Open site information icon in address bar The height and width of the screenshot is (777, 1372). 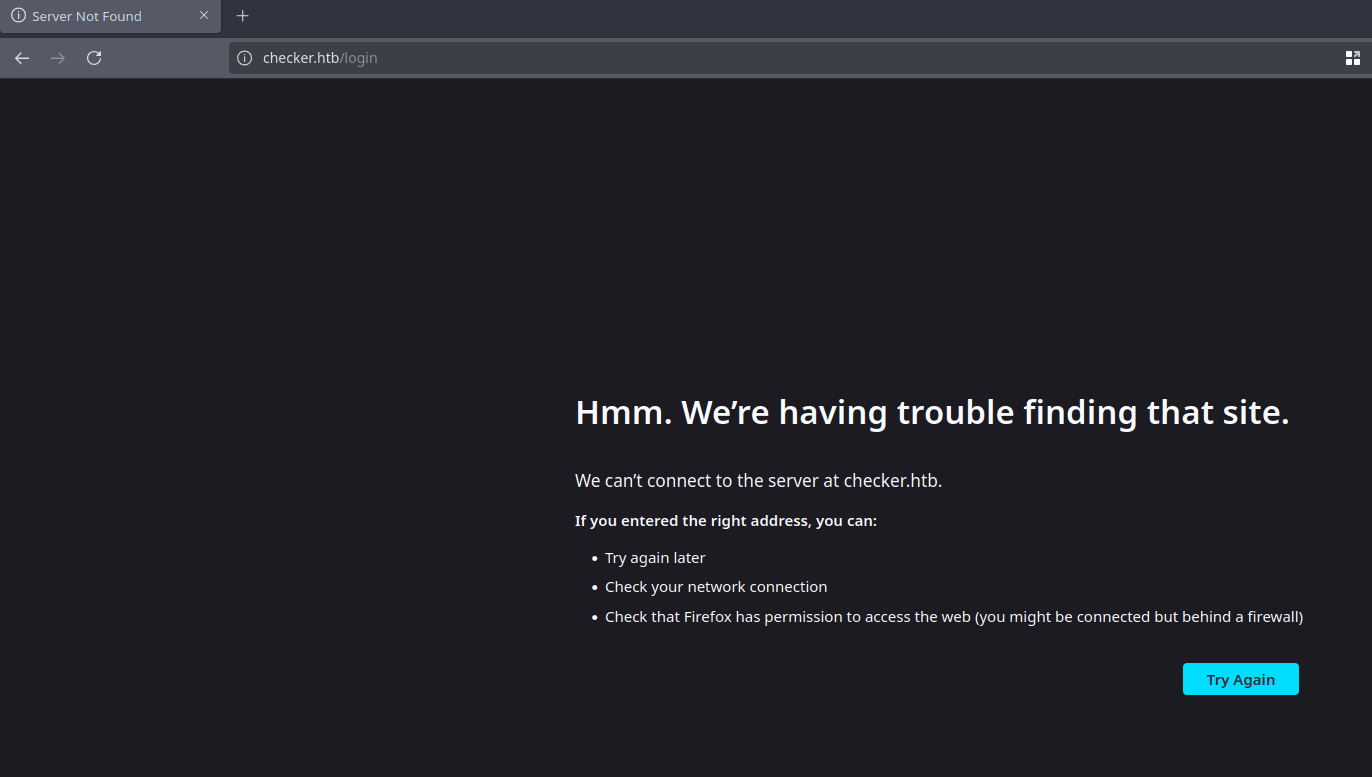(245, 58)
